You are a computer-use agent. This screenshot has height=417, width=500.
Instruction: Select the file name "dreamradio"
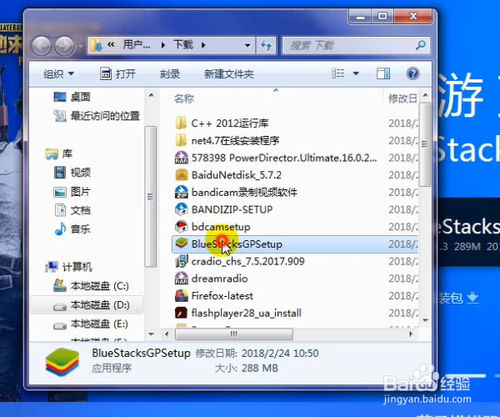tap(219, 278)
